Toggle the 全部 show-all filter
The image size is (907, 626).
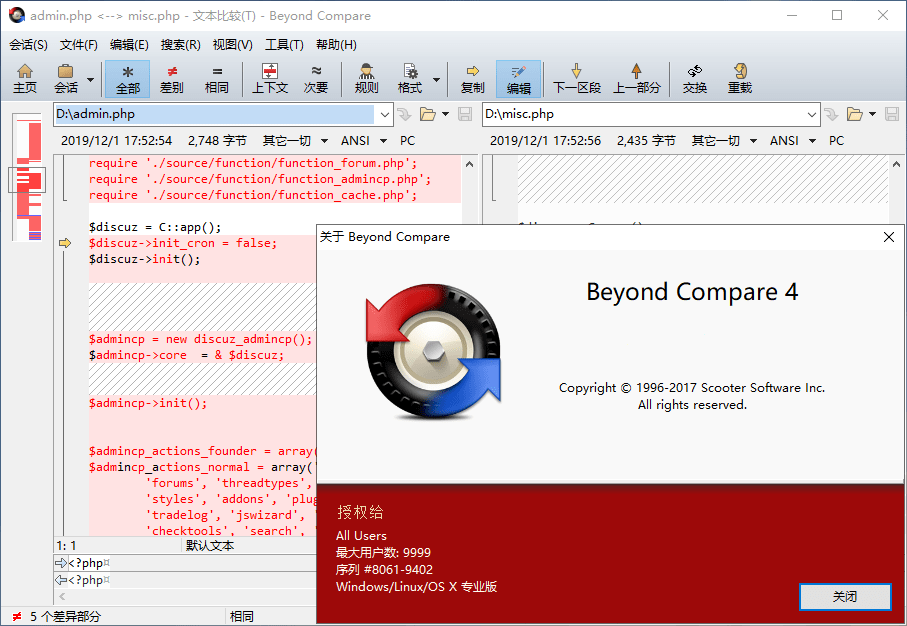pos(127,79)
